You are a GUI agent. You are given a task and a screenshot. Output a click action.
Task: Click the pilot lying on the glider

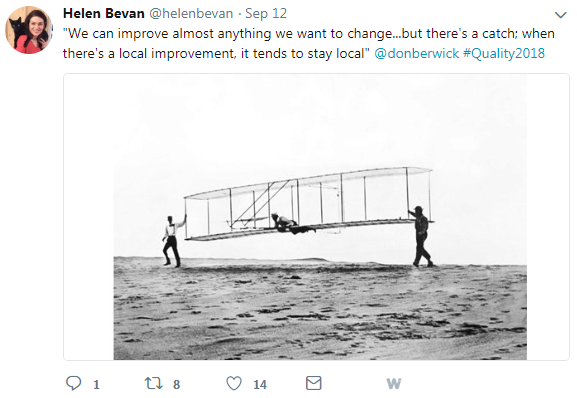(x=293, y=224)
